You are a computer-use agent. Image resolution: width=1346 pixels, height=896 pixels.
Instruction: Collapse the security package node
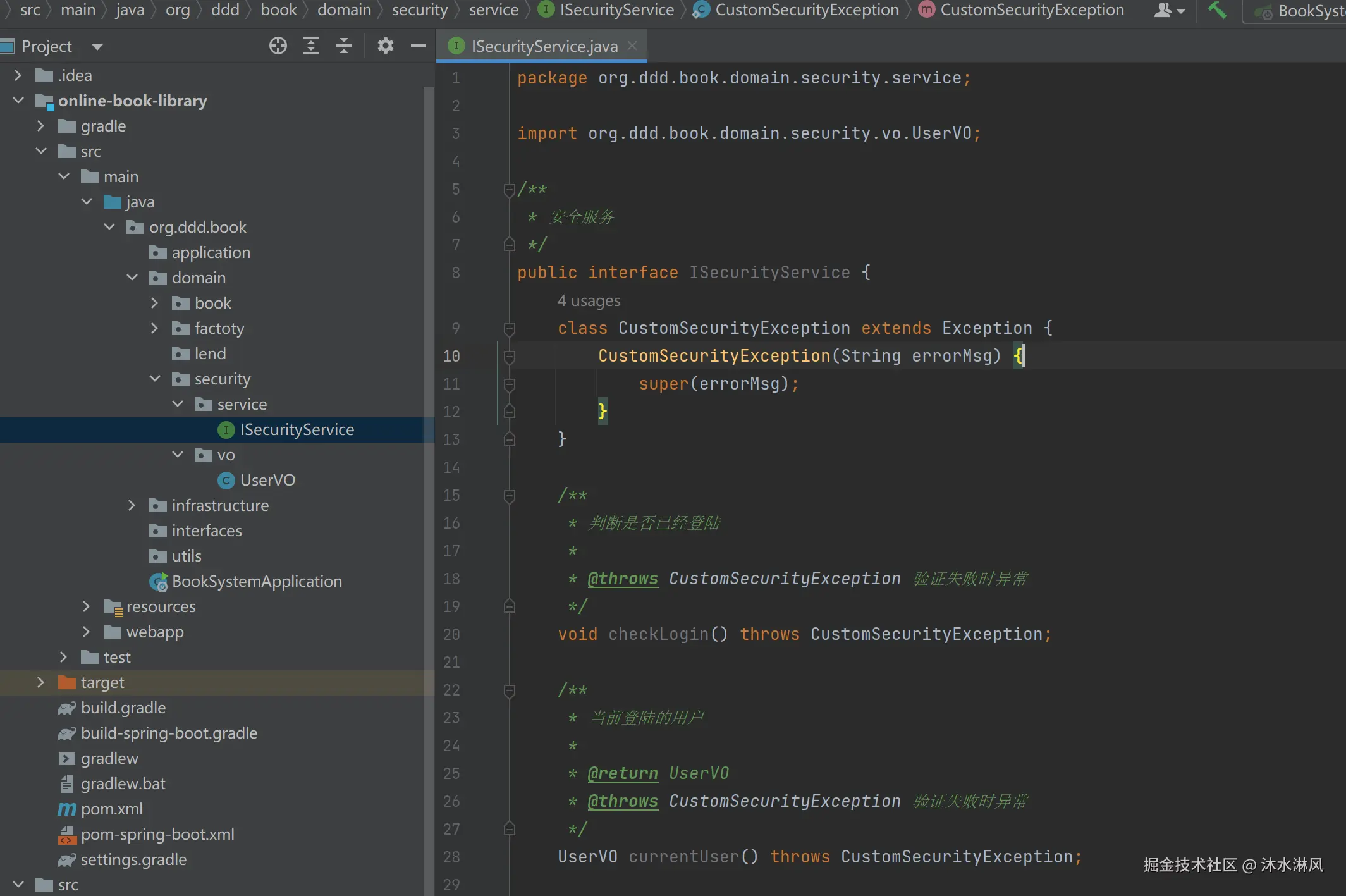coord(155,379)
